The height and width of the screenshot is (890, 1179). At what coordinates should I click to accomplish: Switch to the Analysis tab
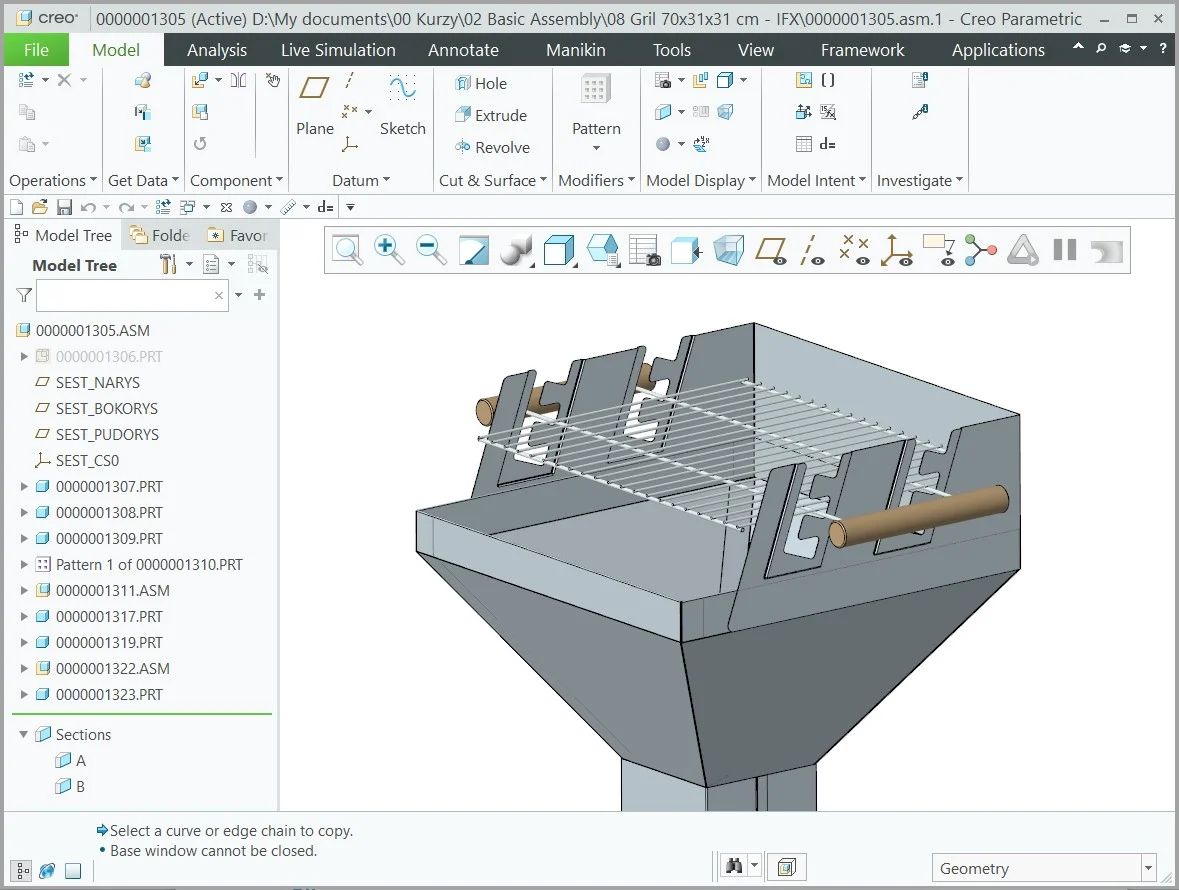216,49
